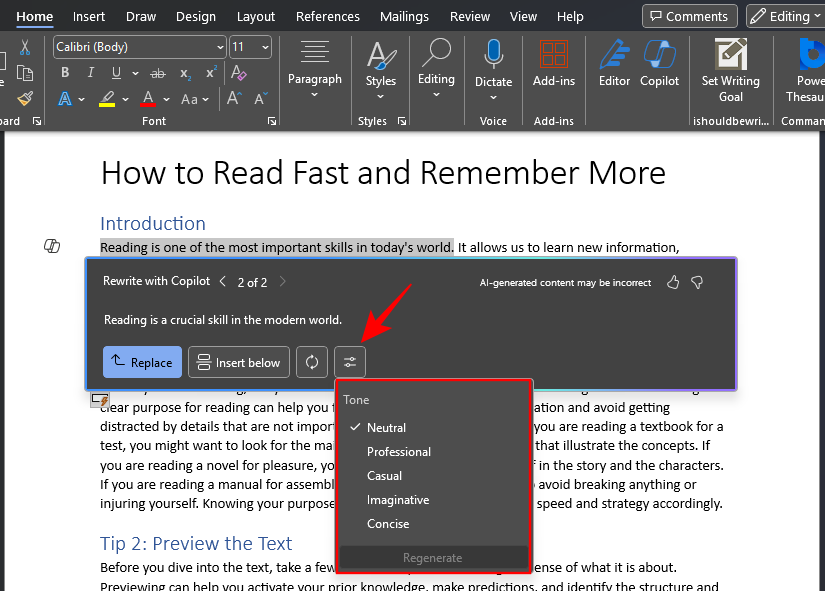
Task: Click the Copilot icon in document margin
Action: tap(52, 246)
